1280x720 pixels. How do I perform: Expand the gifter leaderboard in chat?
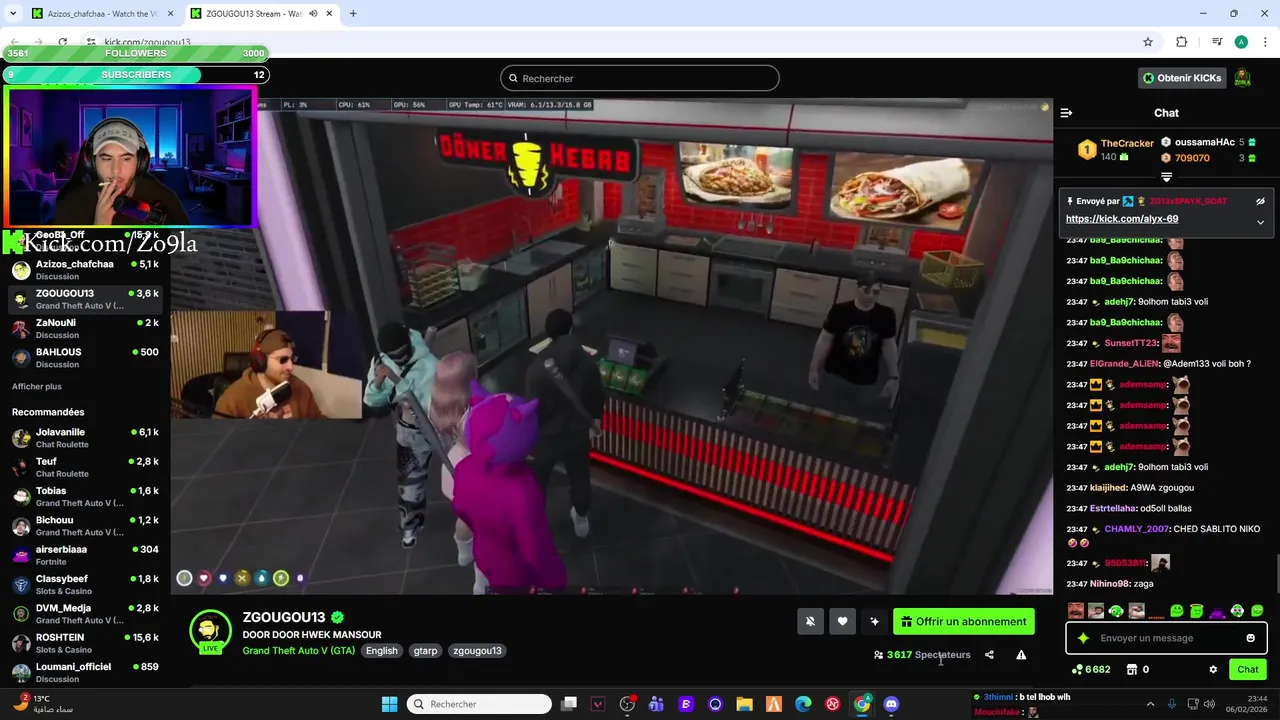pyautogui.click(x=1166, y=177)
